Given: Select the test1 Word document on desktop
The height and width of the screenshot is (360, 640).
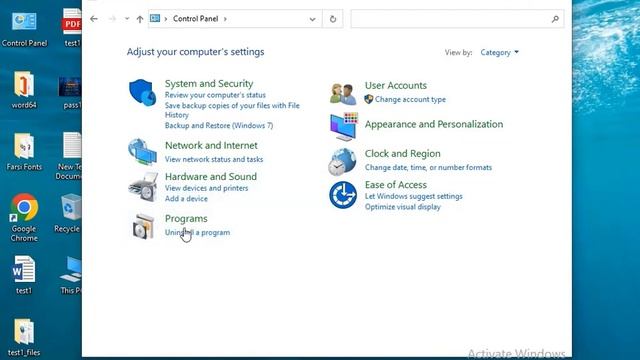Looking at the screenshot, I should tap(23, 275).
